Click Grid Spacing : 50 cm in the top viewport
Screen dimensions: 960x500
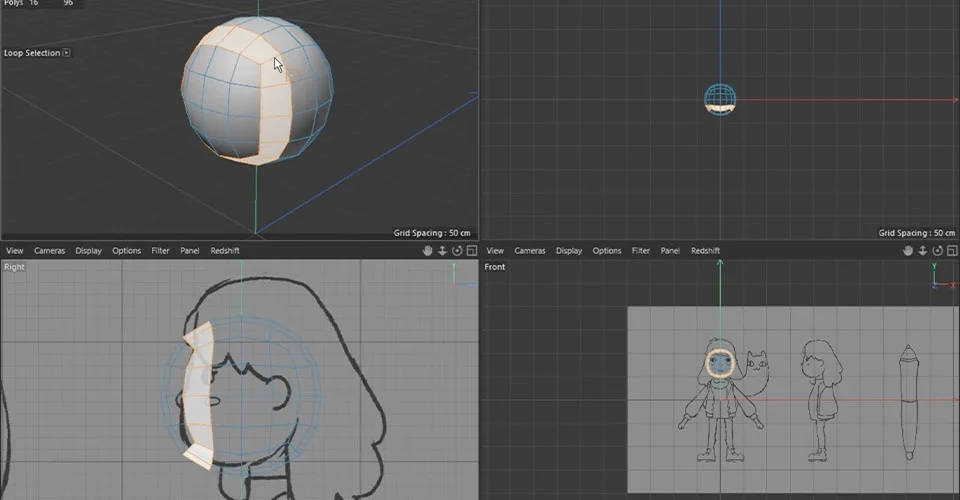[917, 233]
